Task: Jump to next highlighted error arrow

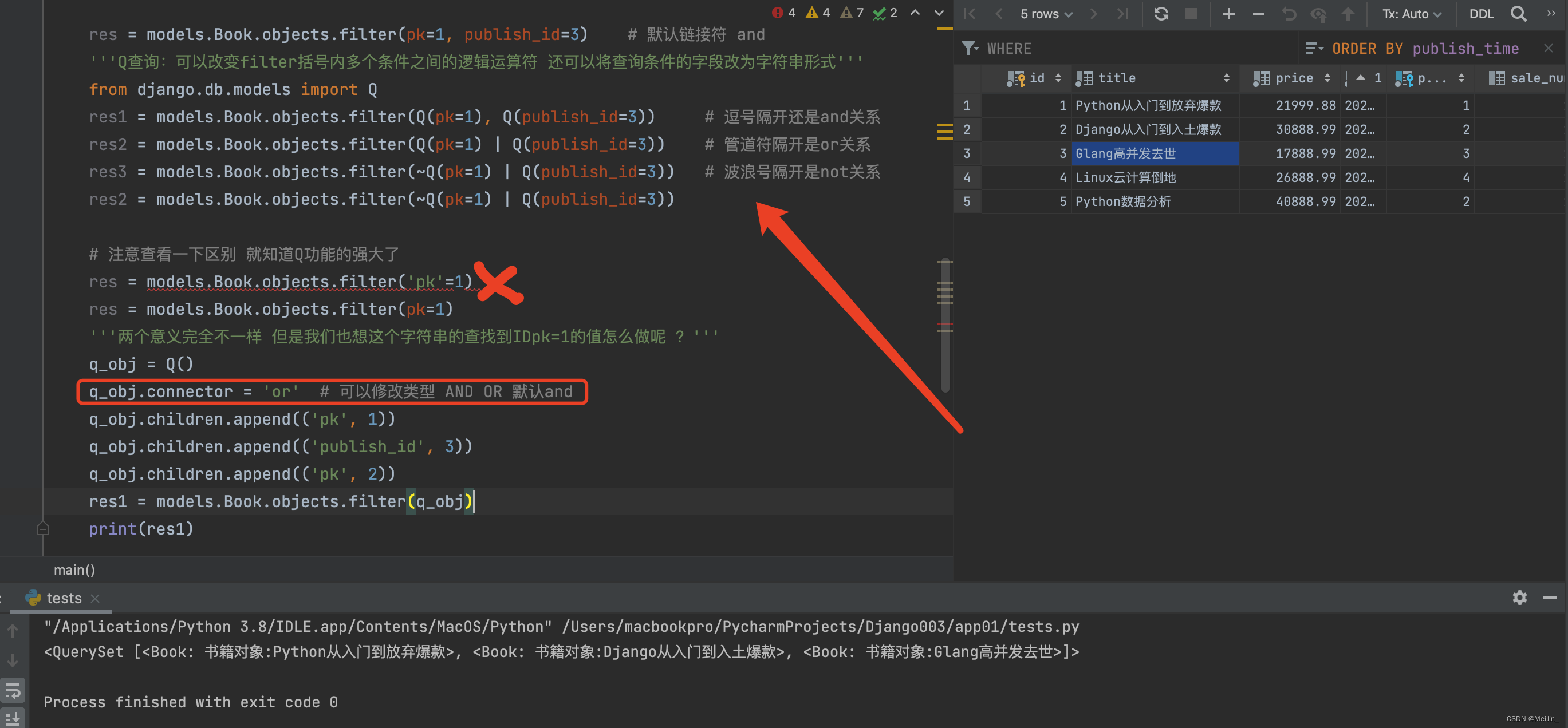Action: click(x=939, y=13)
